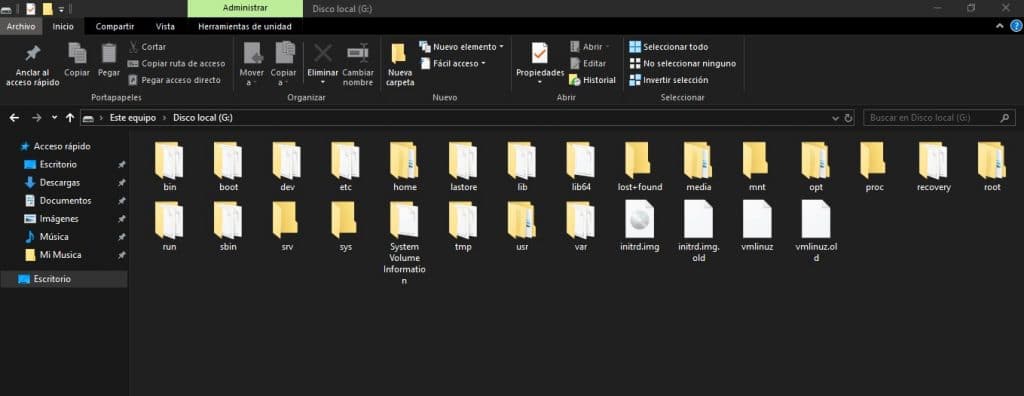Click the Anclar al acceso rápido pin icon
The height and width of the screenshot is (396, 1024).
point(32,54)
